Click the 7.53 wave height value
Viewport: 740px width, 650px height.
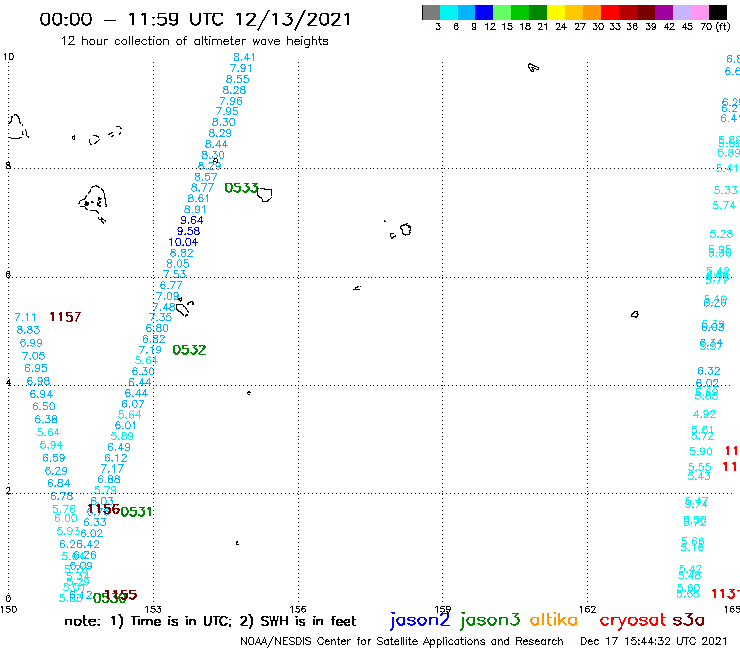pyautogui.click(x=175, y=274)
